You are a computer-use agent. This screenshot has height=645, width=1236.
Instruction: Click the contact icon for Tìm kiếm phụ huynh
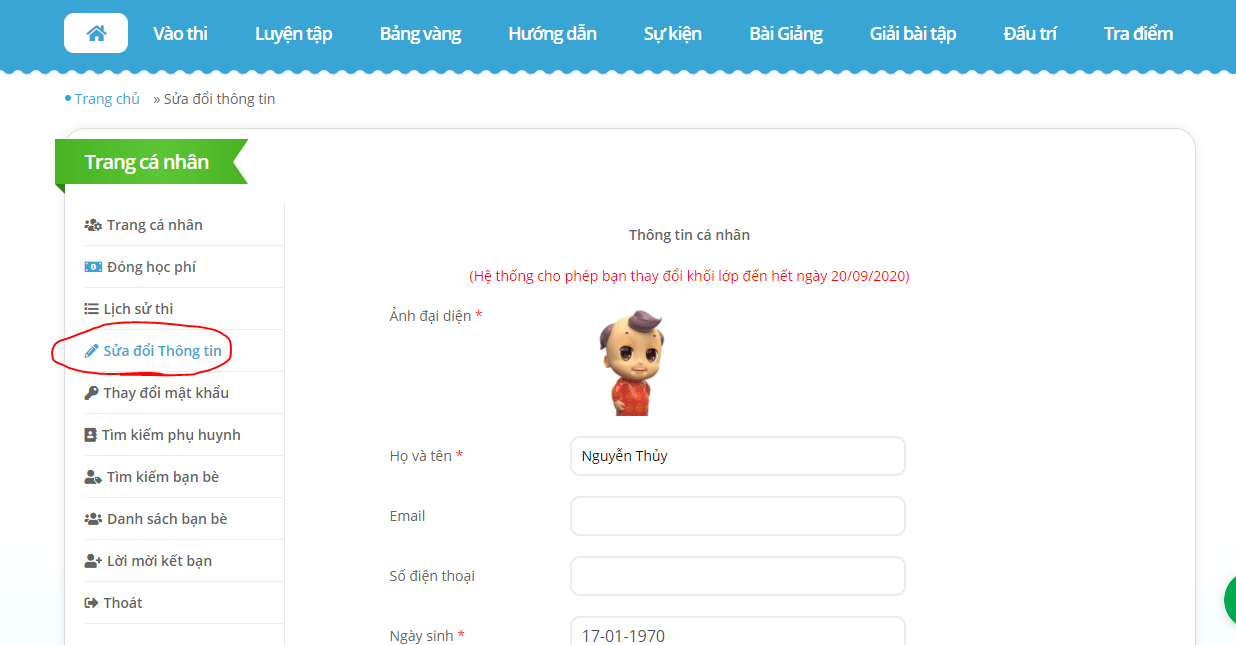(90, 435)
